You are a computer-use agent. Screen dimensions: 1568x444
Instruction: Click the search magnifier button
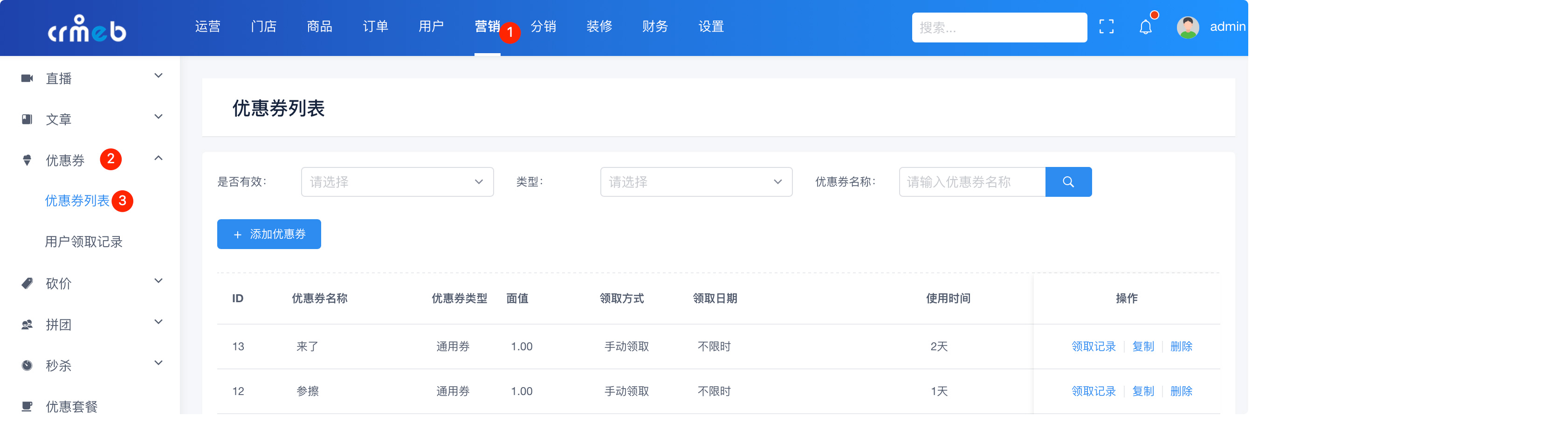(1068, 181)
